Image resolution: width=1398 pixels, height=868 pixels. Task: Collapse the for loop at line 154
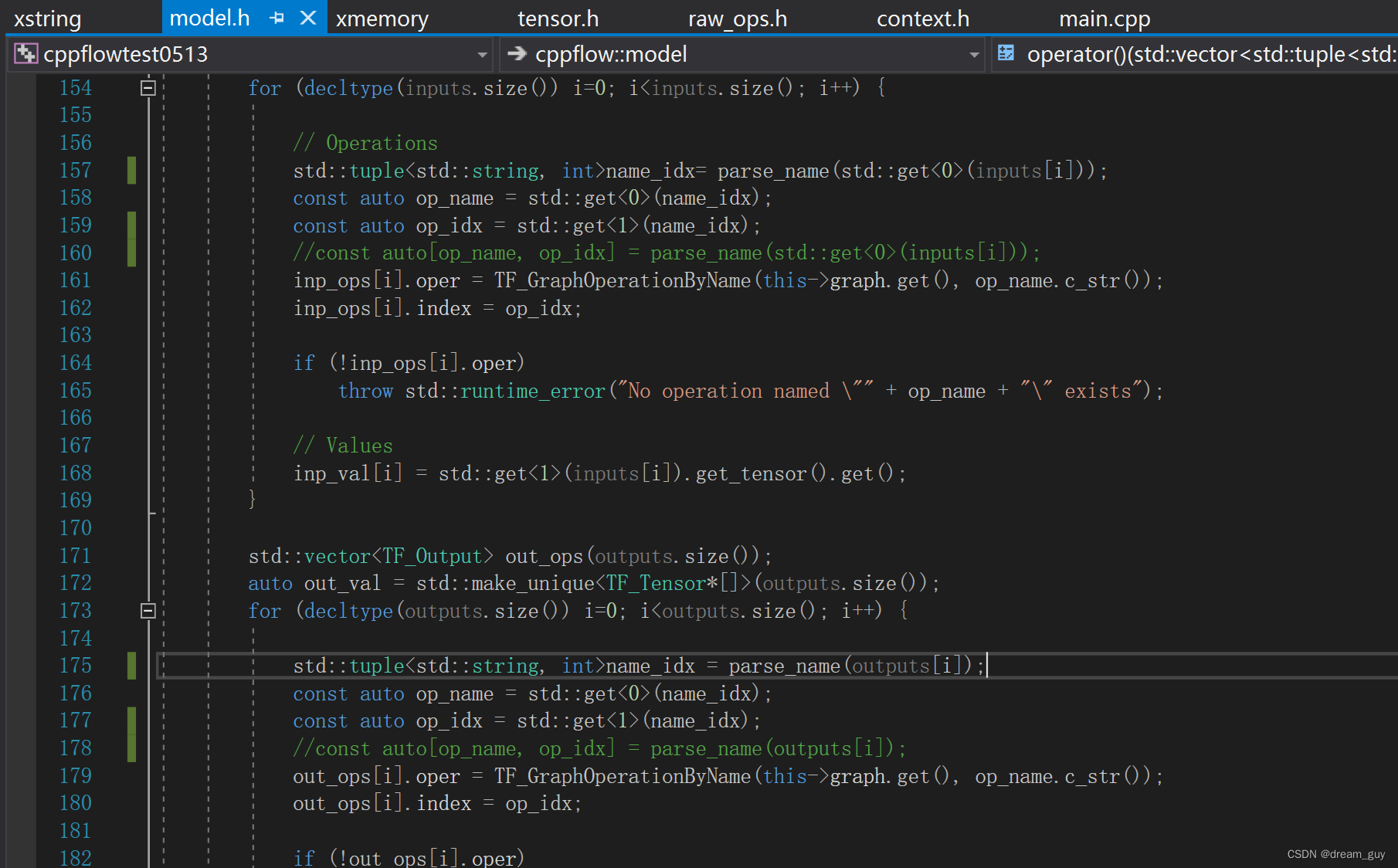(x=148, y=88)
